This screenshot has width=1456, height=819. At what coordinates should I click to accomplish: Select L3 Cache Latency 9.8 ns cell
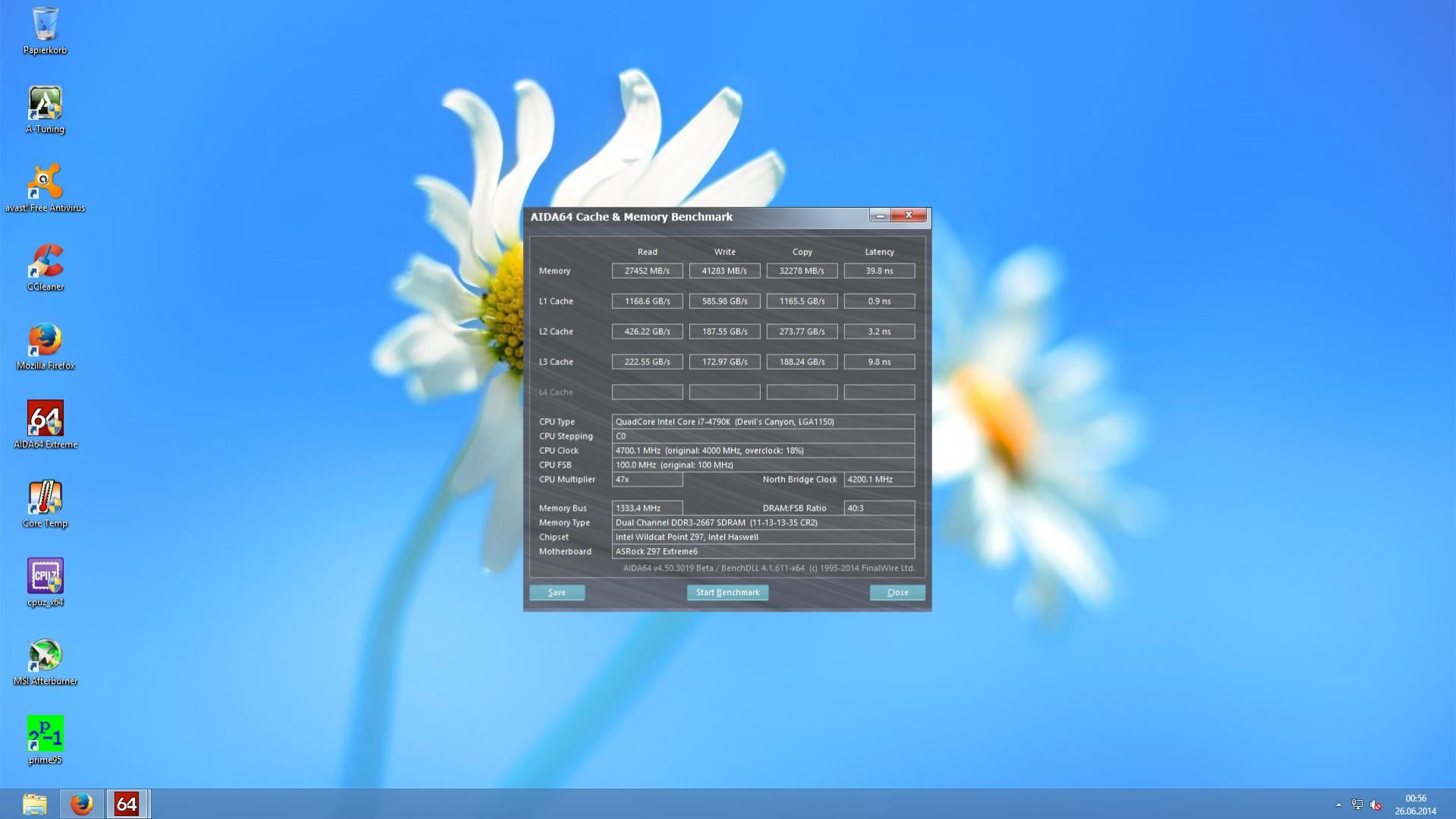(879, 362)
